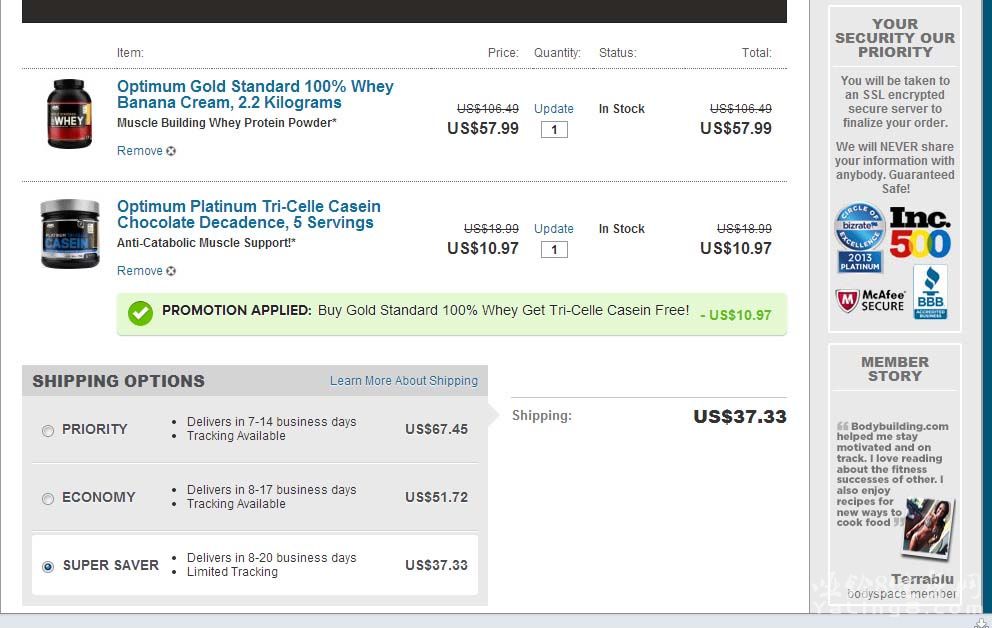This screenshot has height=628, width=992.
Task: Click the 'Anti-Catabolic Muscle Support!' description
Action: click(206, 243)
